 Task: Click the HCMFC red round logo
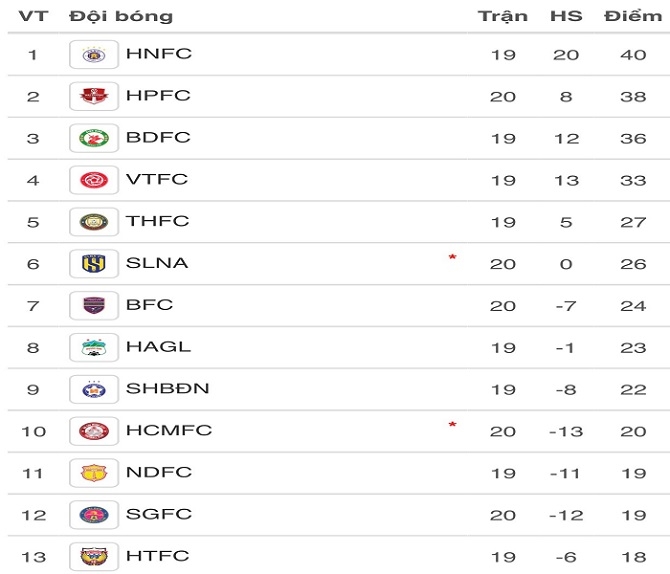click(x=94, y=431)
